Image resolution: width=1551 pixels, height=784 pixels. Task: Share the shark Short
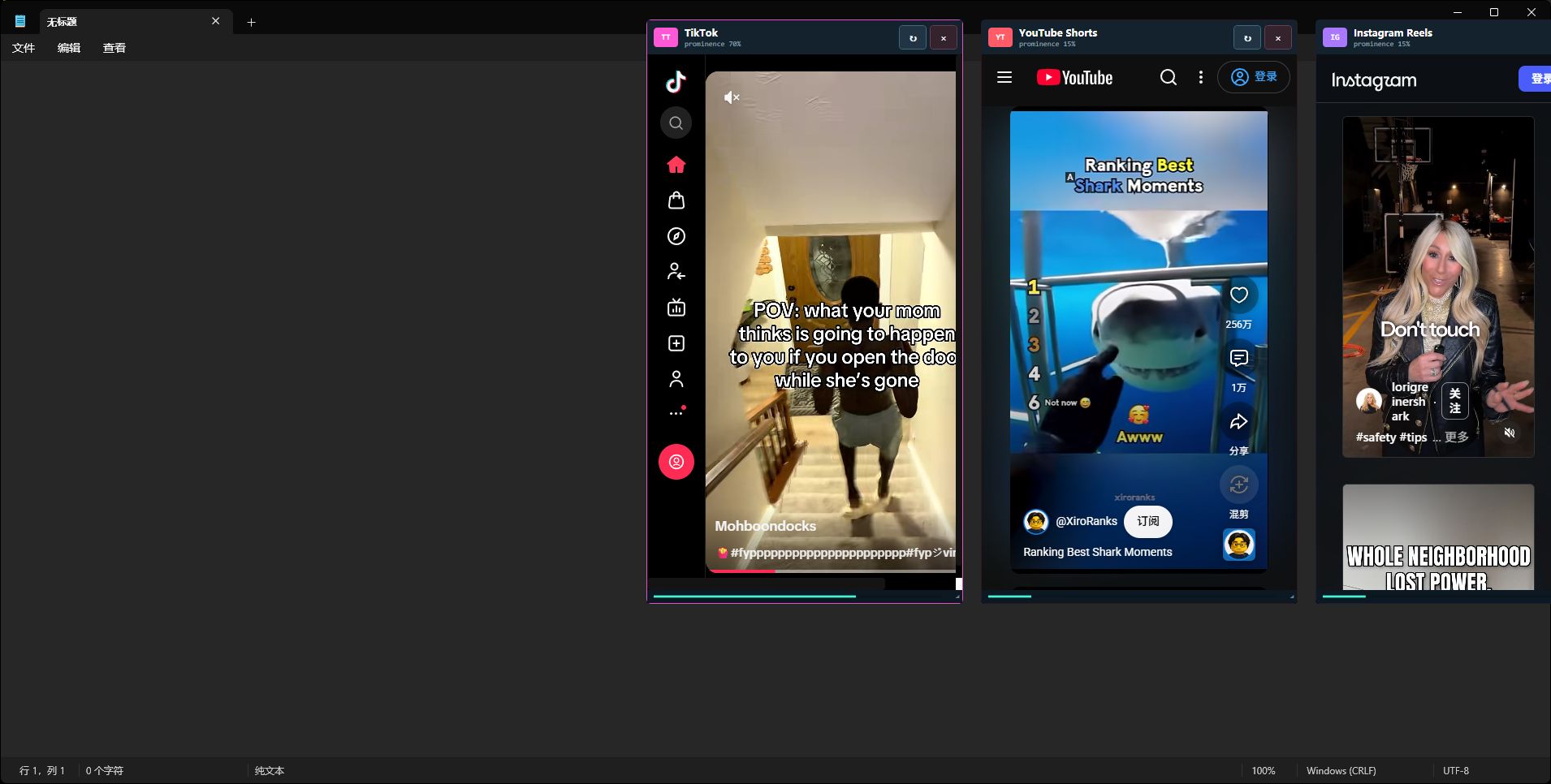click(1238, 421)
